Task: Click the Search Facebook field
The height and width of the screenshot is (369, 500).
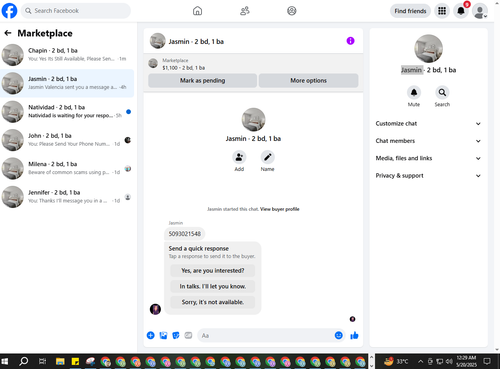Action: pyautogui.click(x=76, y=11)
